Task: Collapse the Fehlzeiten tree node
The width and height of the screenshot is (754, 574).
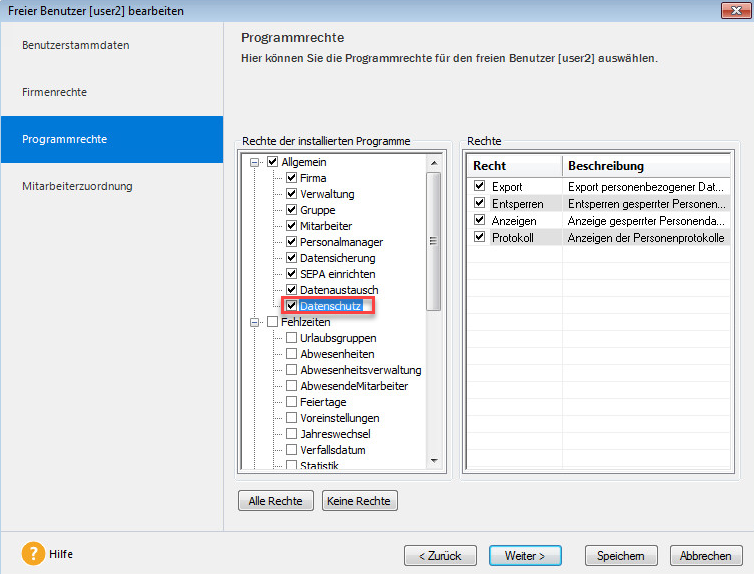Action: pos(256,322)
